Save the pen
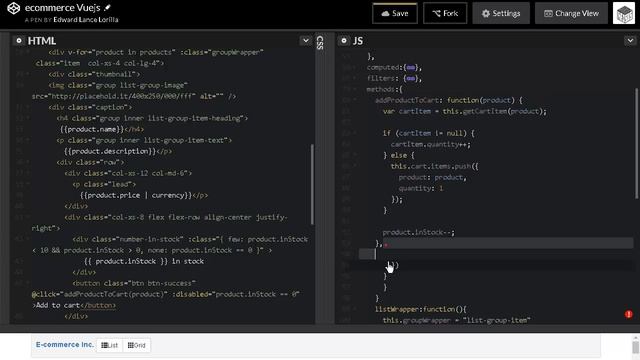Viewport: 640px width, 360px height. click(395, 13)
